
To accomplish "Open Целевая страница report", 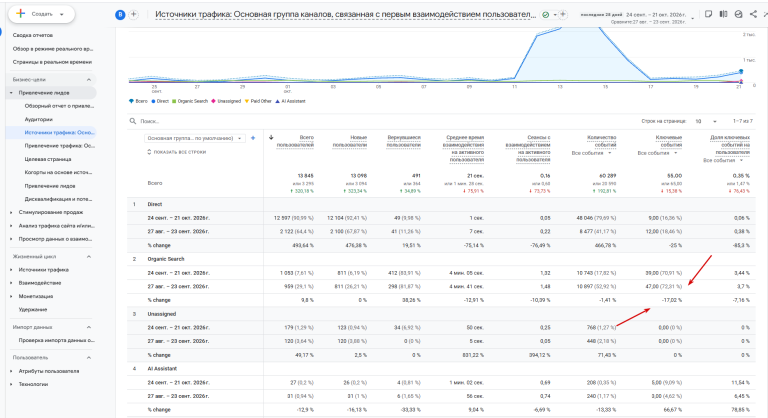I will point(48,159).
